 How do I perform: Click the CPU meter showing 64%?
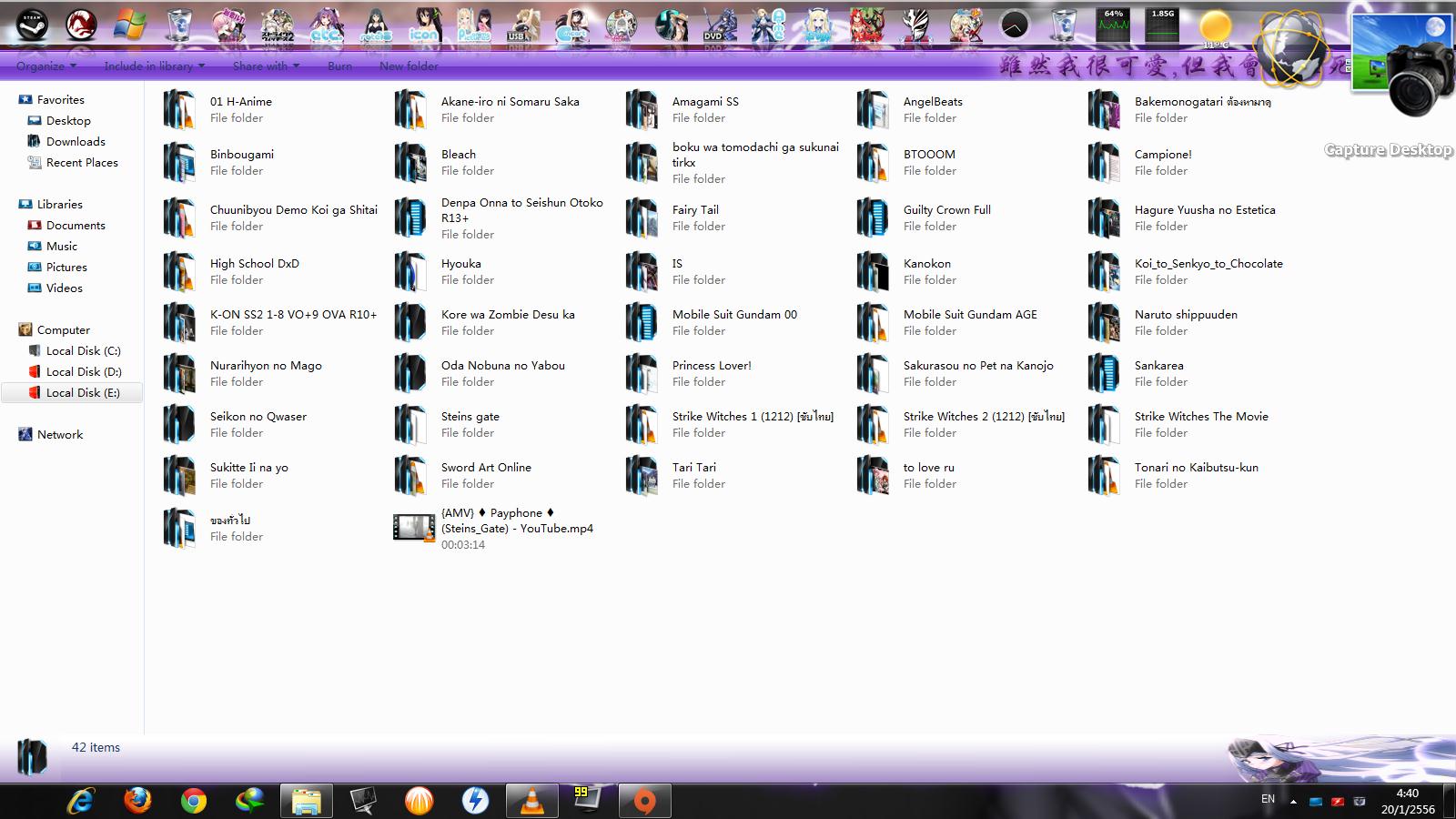pyautogui.click(x=1113, y=25)
